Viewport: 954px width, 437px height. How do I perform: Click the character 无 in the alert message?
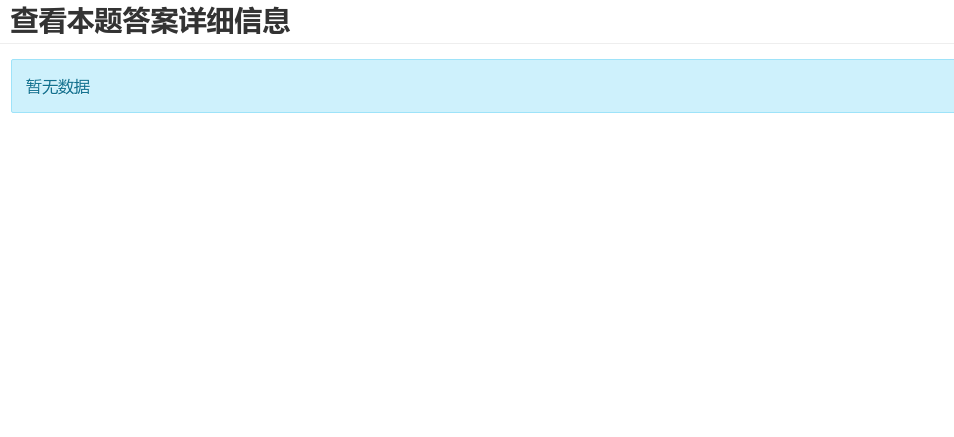pyautogui.click(x=50, y=87)
